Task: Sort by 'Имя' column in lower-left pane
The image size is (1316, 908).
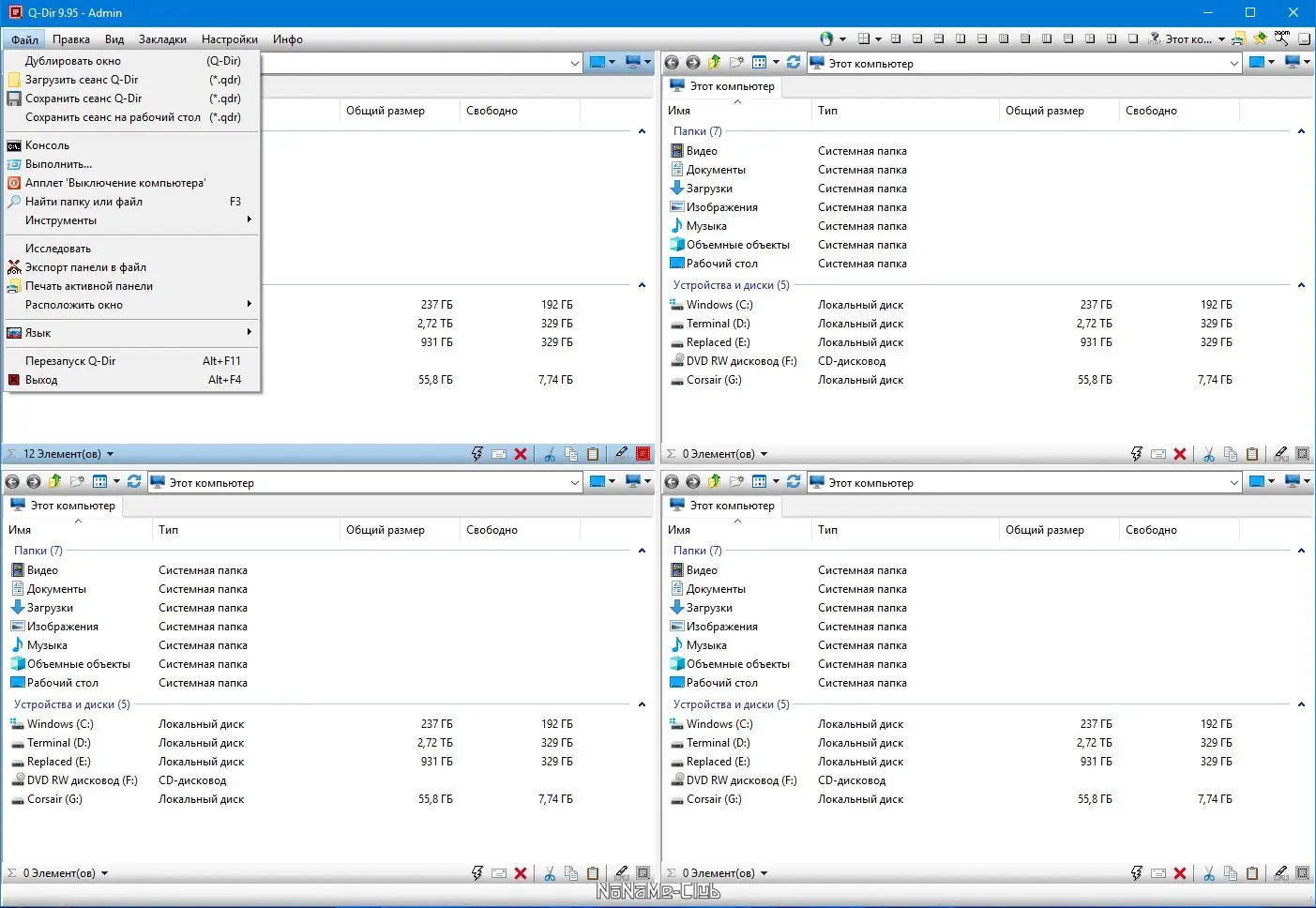Action: pos(78,530)
